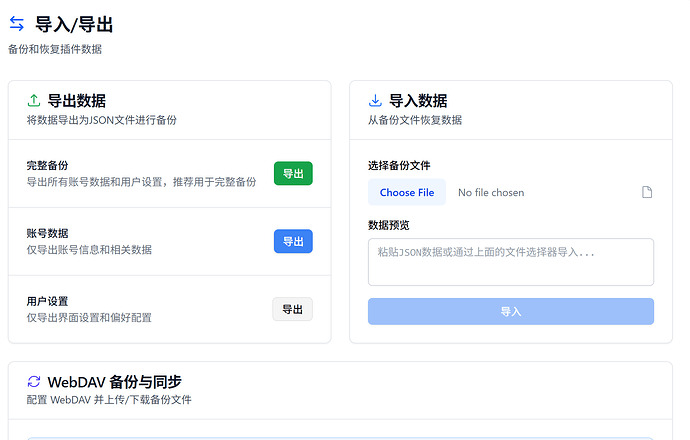Click the WebDAV sync arrows icon
The width and height of the screenshot is (690, 440).
pyautogui.click(x=34, y=381)
